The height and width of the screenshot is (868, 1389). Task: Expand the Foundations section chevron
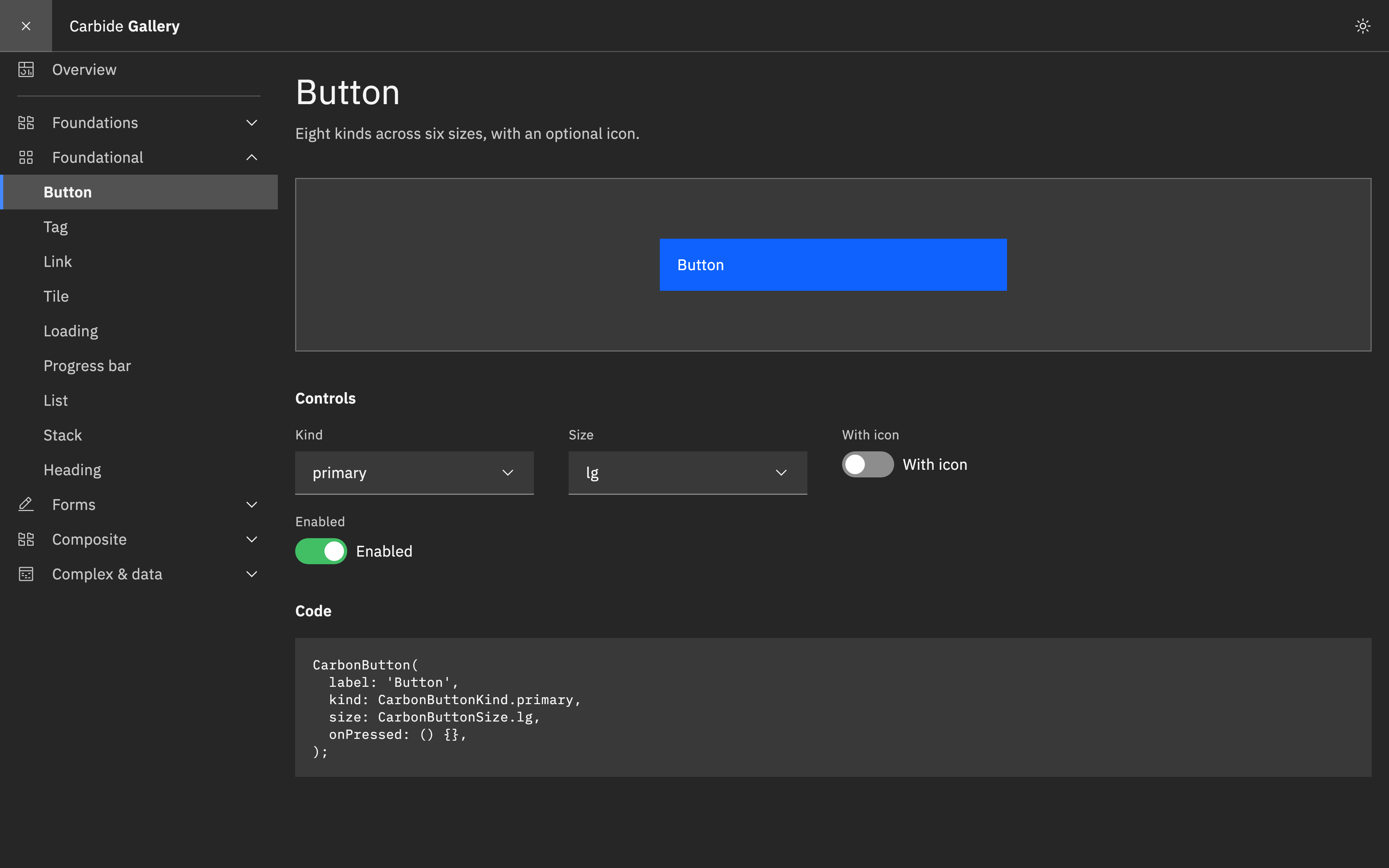(251, 122)
